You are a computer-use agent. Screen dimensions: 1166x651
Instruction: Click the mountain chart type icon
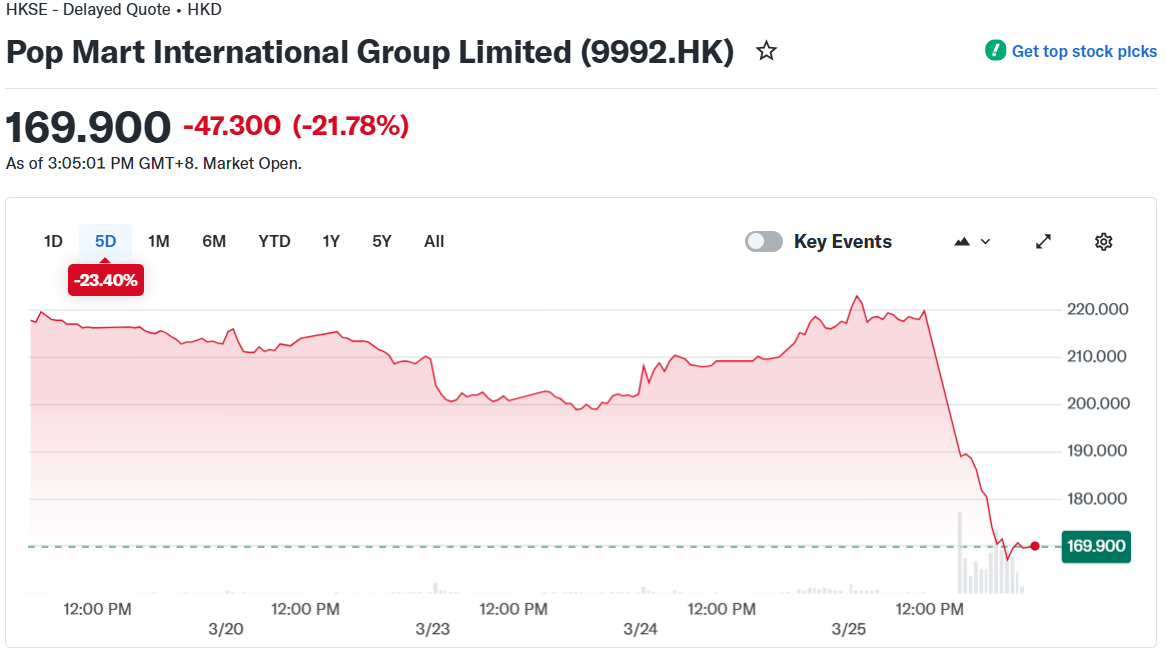click(963, 241)
